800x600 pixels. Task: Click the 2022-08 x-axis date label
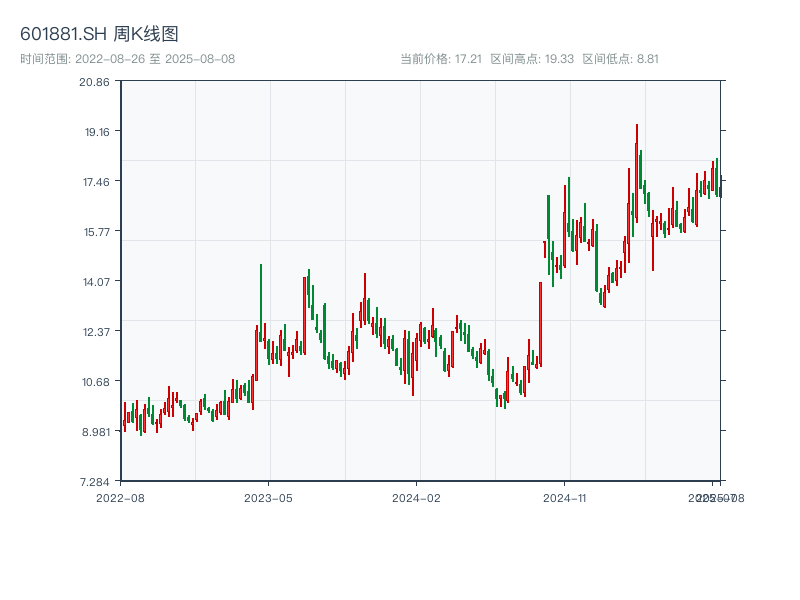coord(120,497)
